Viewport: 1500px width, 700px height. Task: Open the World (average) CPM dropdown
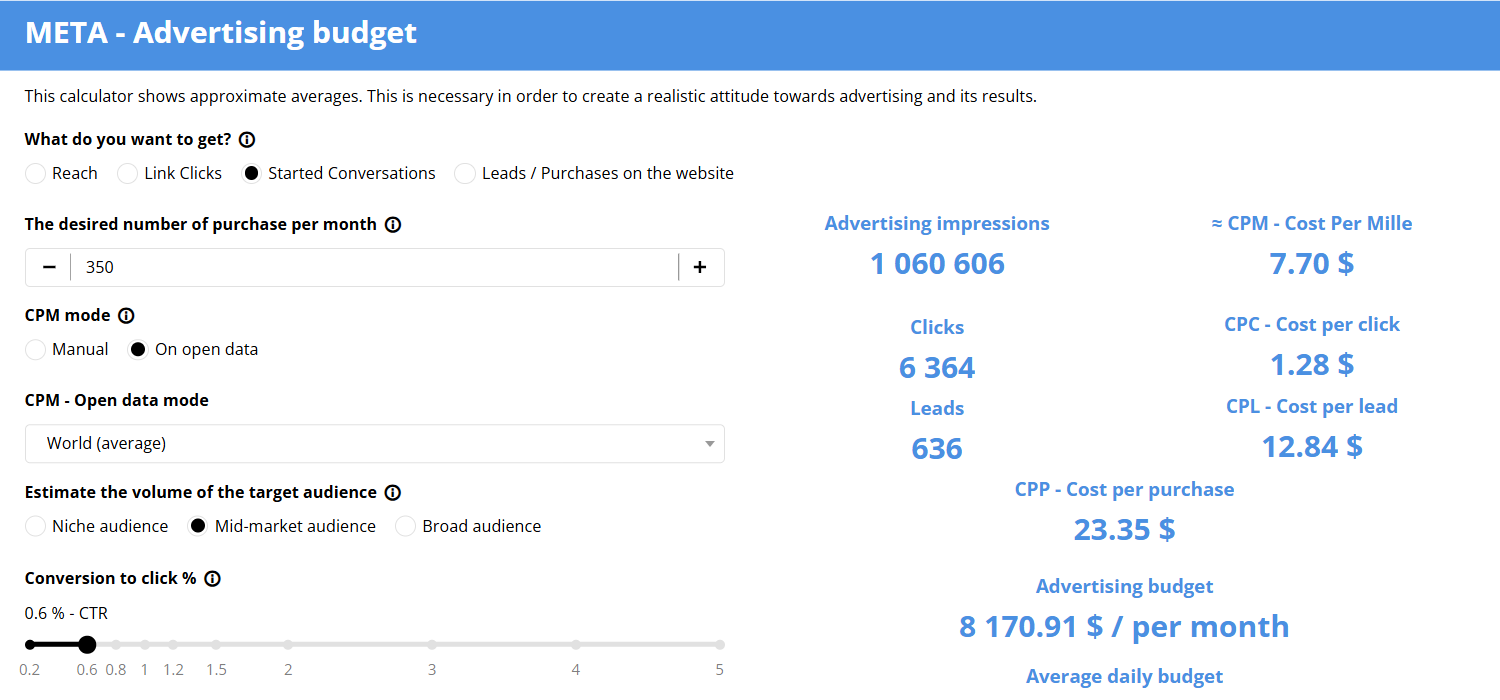pos(374,444)
